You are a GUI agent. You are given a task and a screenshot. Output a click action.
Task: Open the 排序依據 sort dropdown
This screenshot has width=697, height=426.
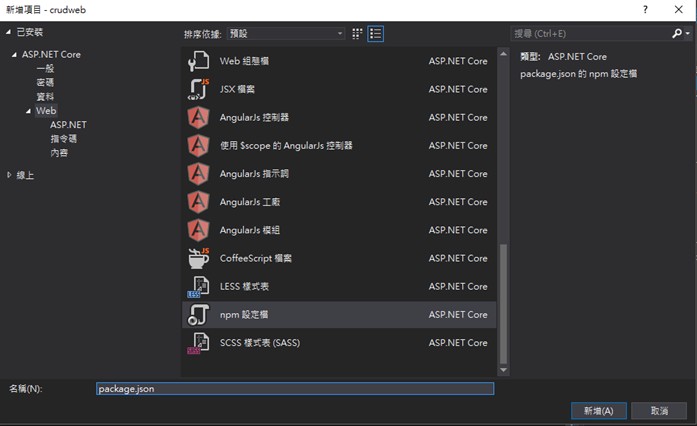tap(286, 33)
